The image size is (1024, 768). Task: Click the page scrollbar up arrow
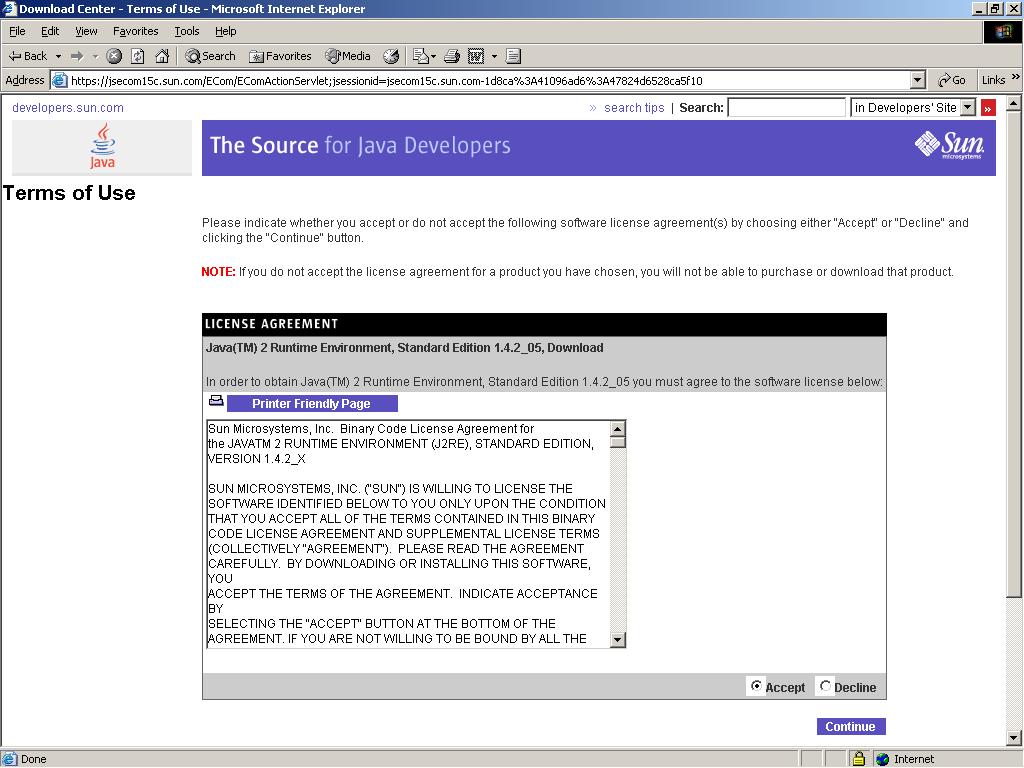coord(1014,103)
